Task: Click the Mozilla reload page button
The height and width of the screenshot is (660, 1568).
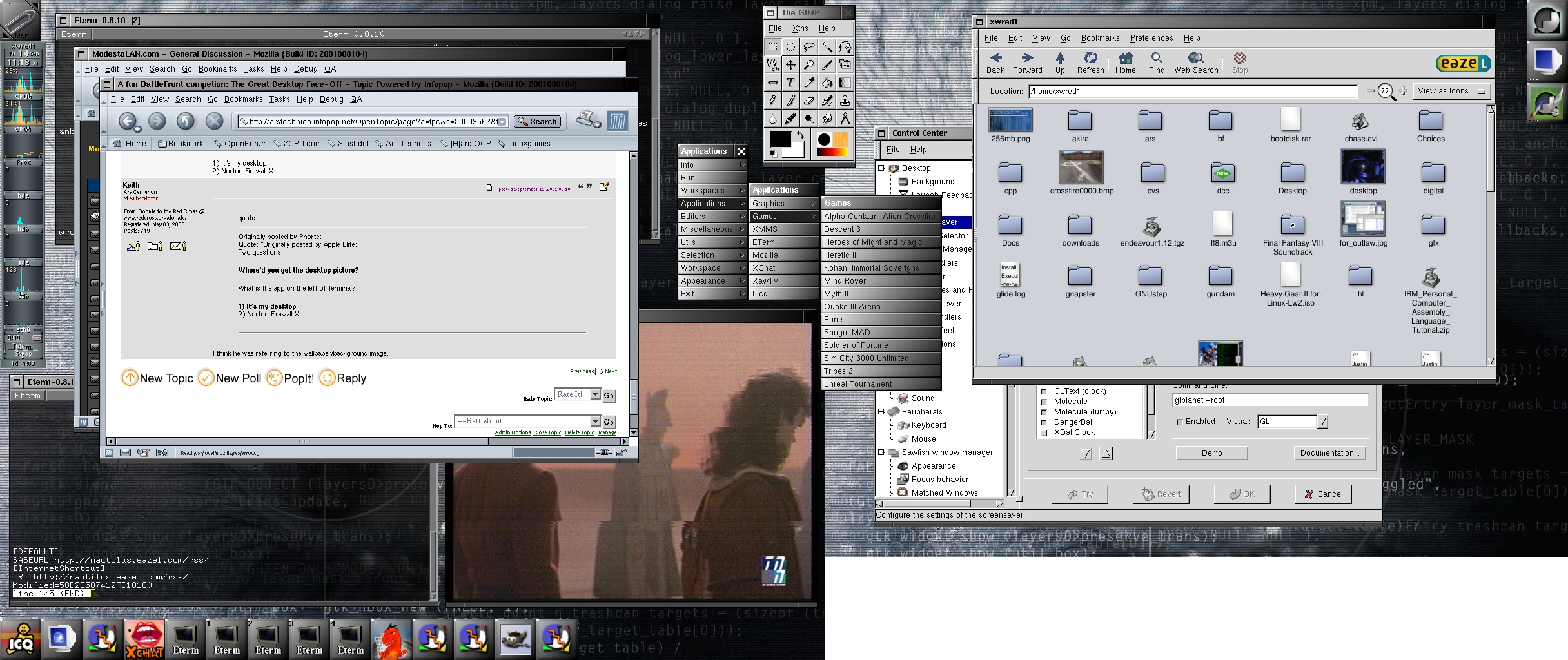Action: [186, 121]
